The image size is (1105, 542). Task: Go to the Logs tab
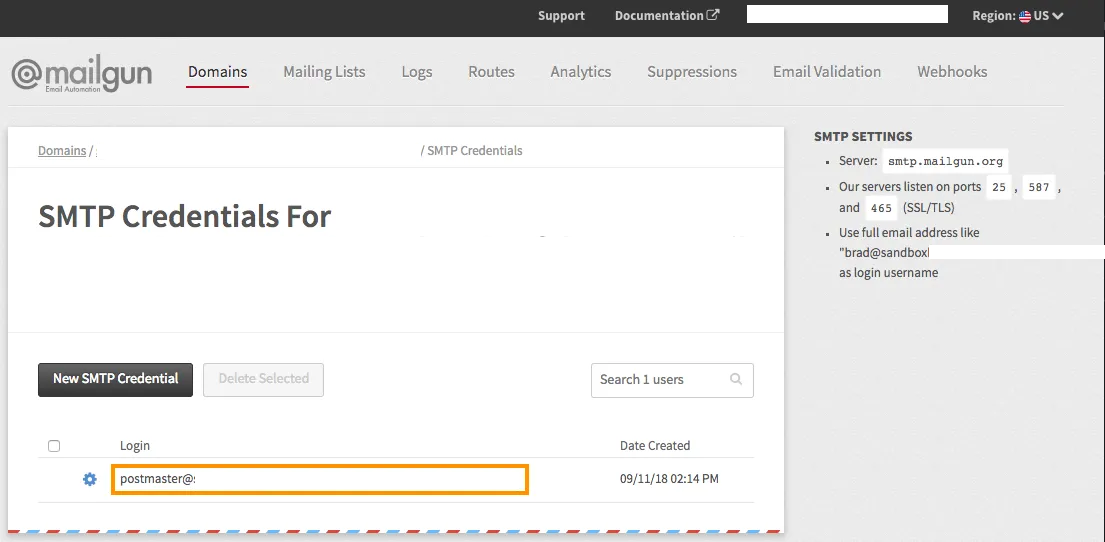pos(417,72)
